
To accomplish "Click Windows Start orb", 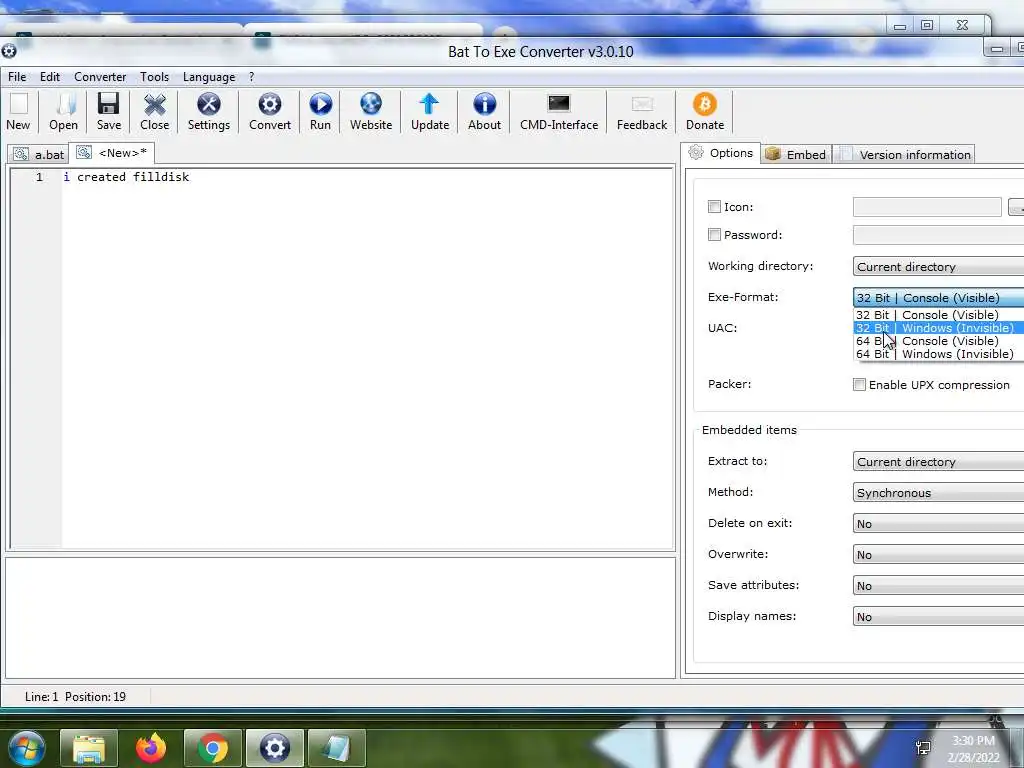I will [x=25, y=748].
